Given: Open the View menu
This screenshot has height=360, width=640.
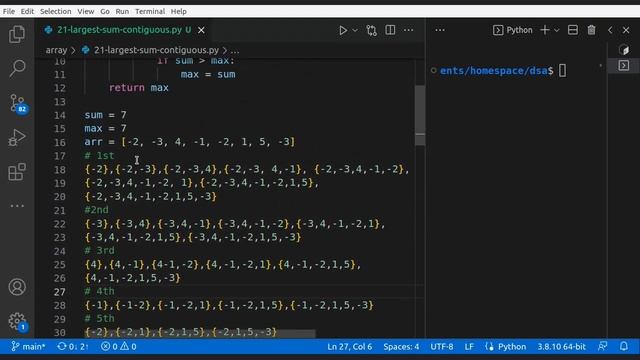Looking at the screenshot, I should coord(86,11).
